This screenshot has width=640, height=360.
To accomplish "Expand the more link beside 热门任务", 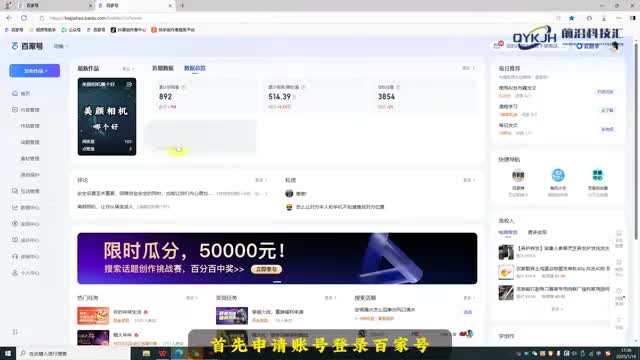I will (191, 298).
